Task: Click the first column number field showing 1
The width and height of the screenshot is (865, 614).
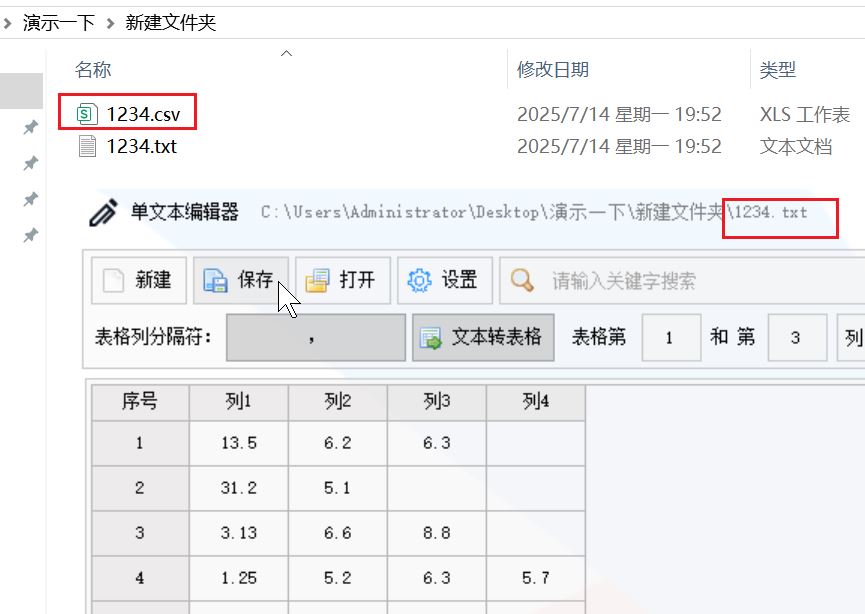Action: click(670, 338)
